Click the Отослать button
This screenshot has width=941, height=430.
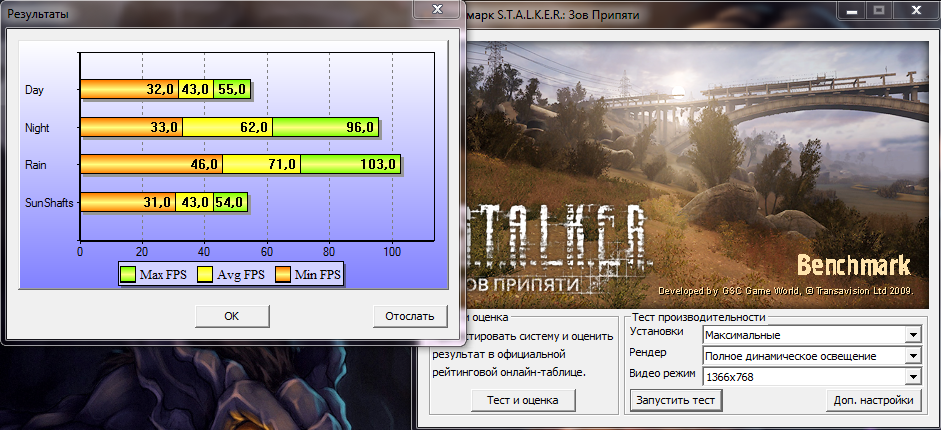click(410, 316)
